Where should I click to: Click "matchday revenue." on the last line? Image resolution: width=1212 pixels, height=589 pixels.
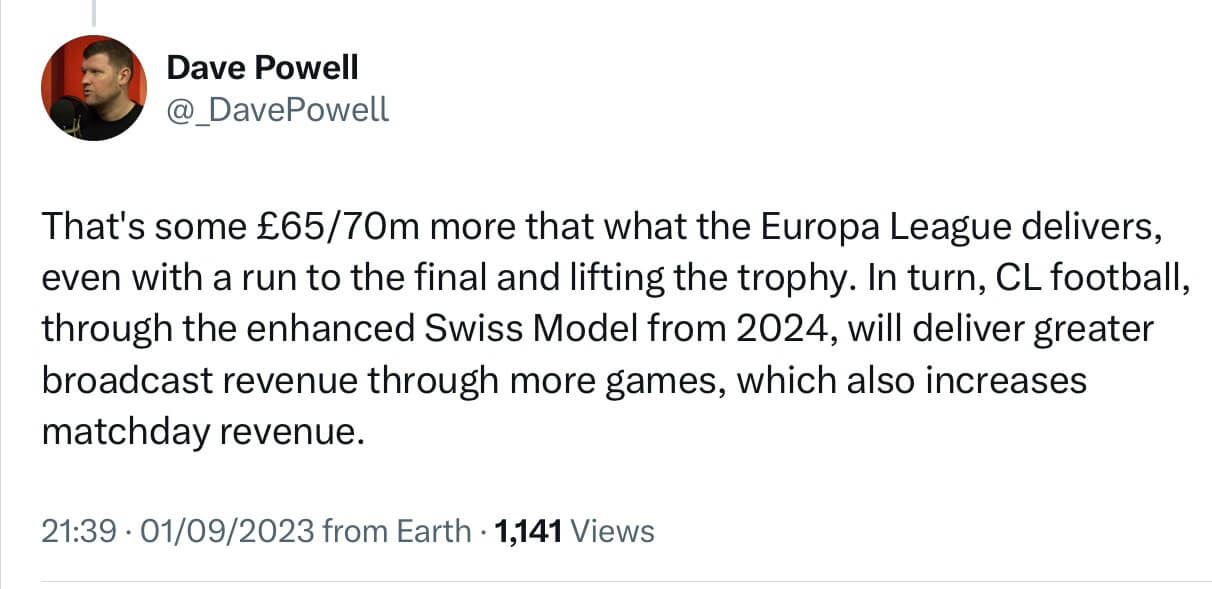point(198,431)
